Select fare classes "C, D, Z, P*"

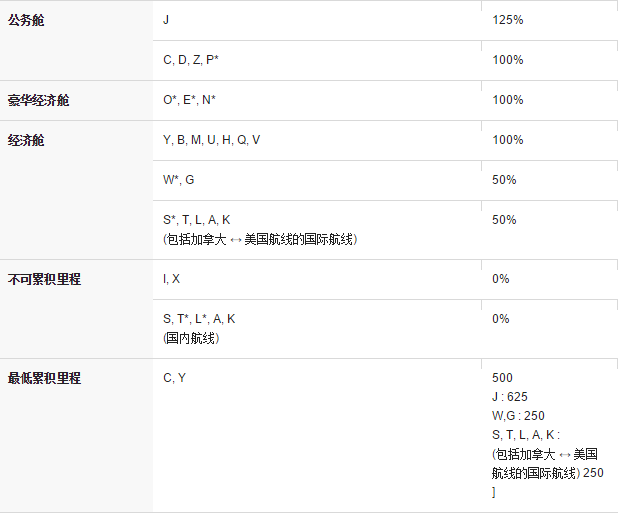tap(191, 60)
